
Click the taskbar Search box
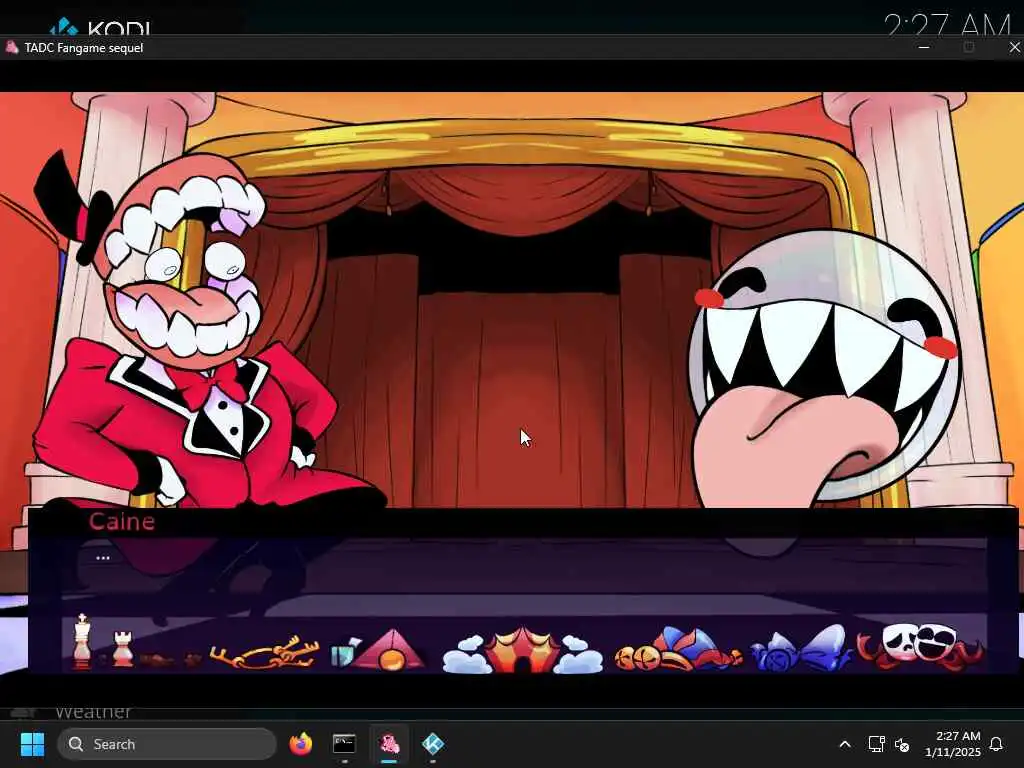coord(167,744)
